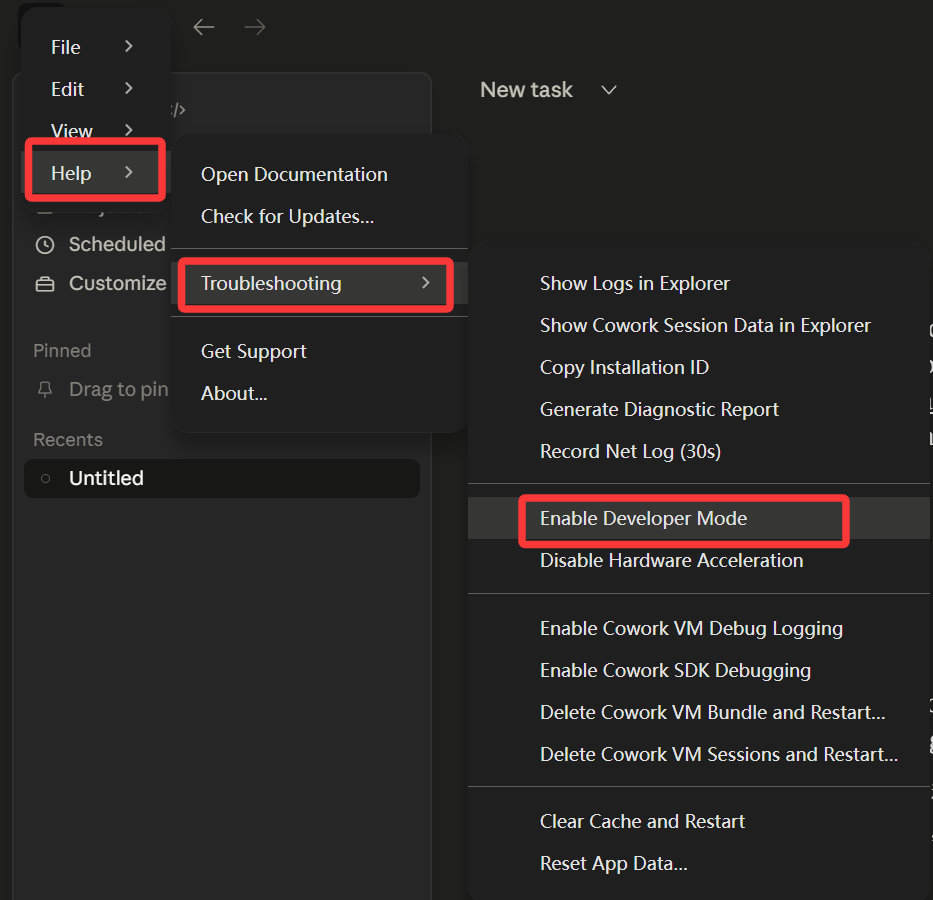Open the Edit submenu
This screenshot has height=900, width=933.
tap(92, 89)
